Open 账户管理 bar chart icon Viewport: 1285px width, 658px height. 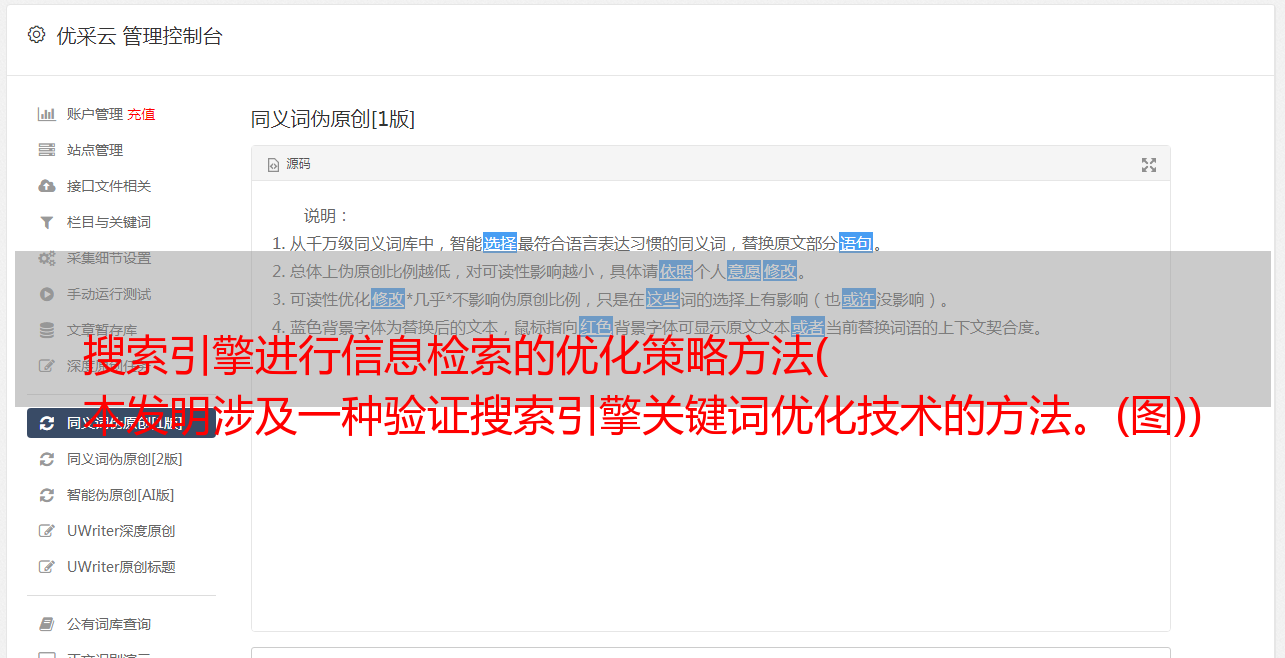[x=46, y=114]
